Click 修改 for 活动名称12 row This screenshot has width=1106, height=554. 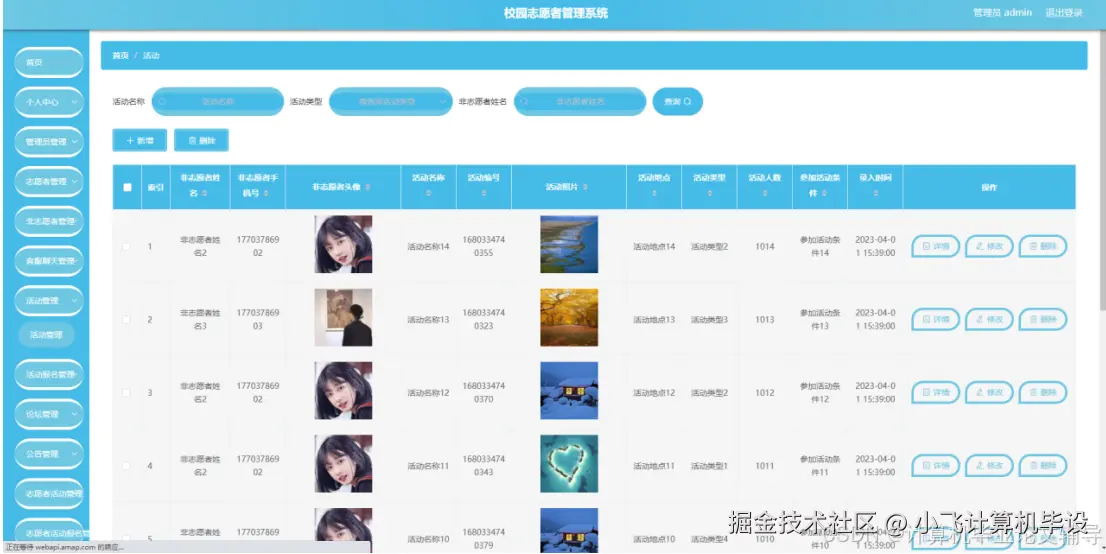click(x=989, y=392)
